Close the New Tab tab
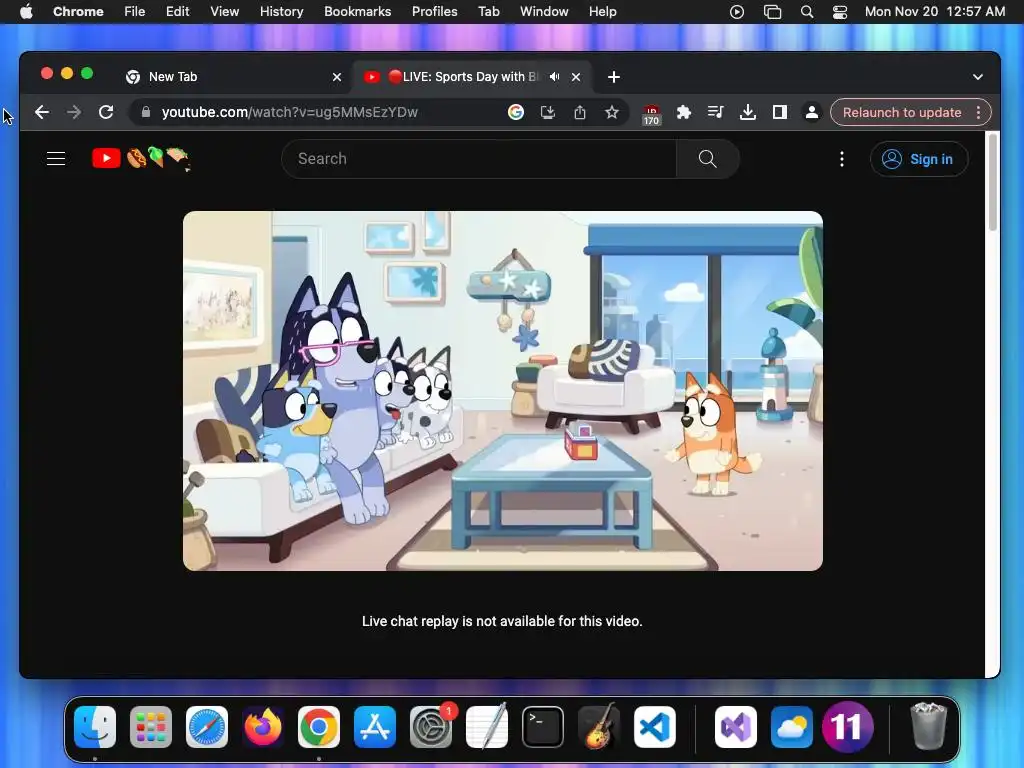 coord(337,77)
